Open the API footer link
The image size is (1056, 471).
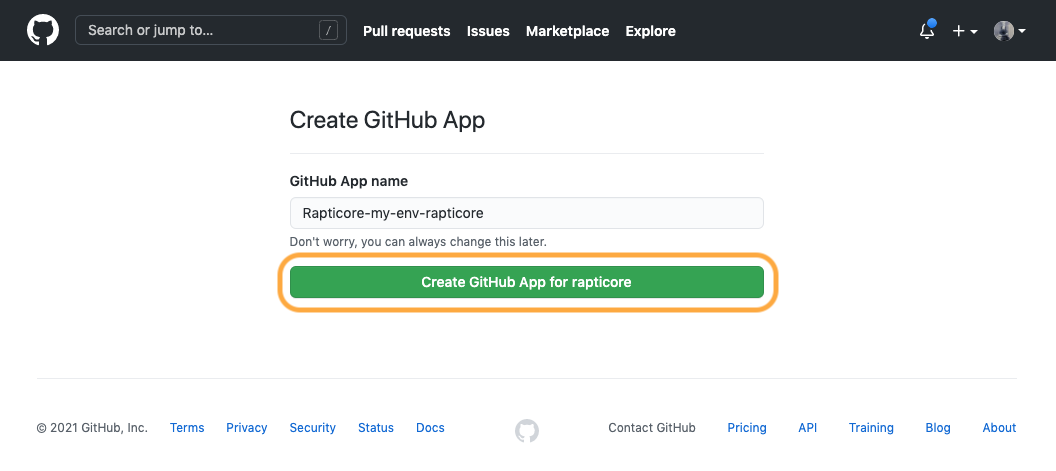807,428
